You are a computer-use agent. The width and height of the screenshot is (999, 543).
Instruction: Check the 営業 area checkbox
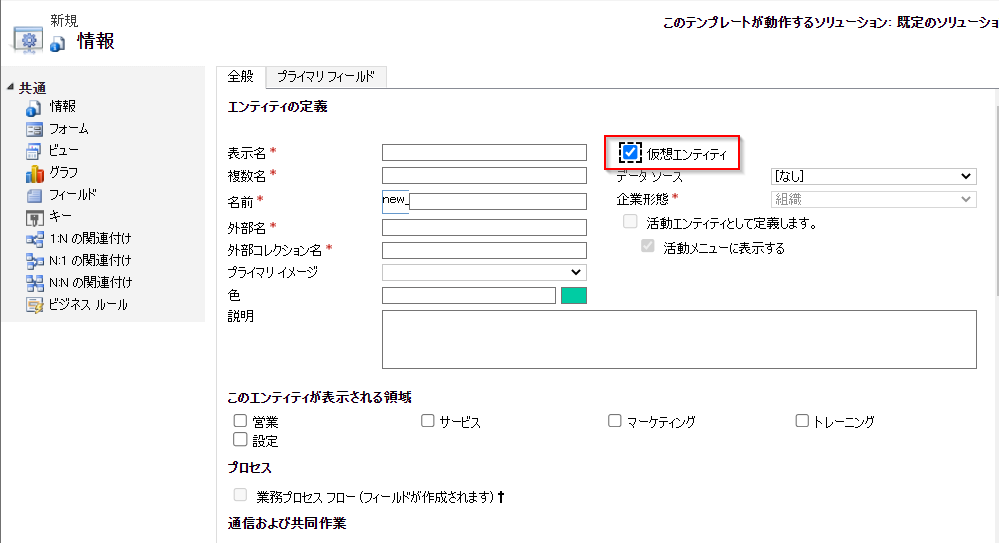click(x=240, y=421)
